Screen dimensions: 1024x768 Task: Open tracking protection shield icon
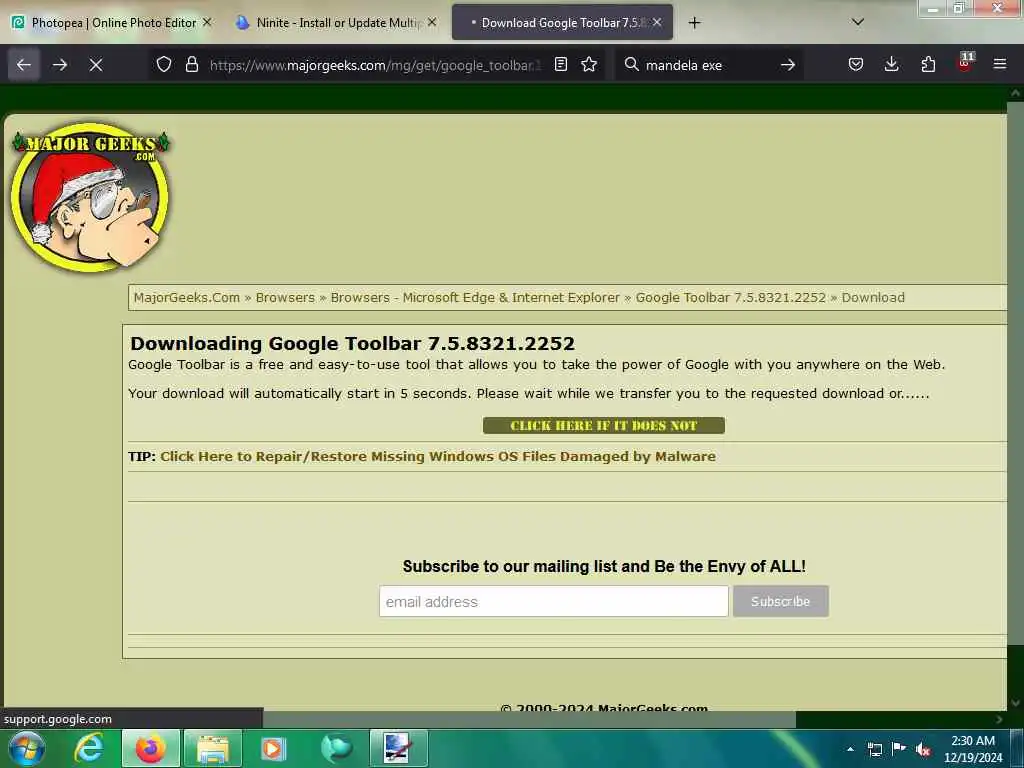point(164,65)
